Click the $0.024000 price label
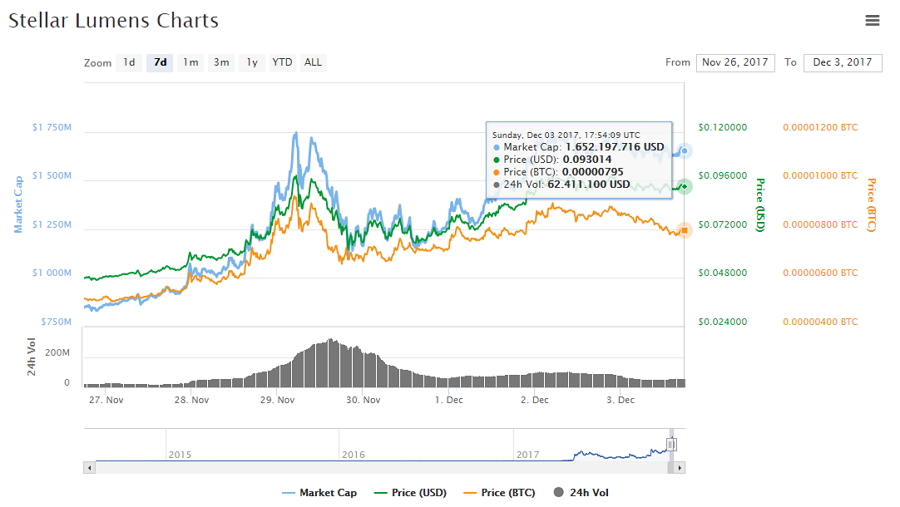 723,322
